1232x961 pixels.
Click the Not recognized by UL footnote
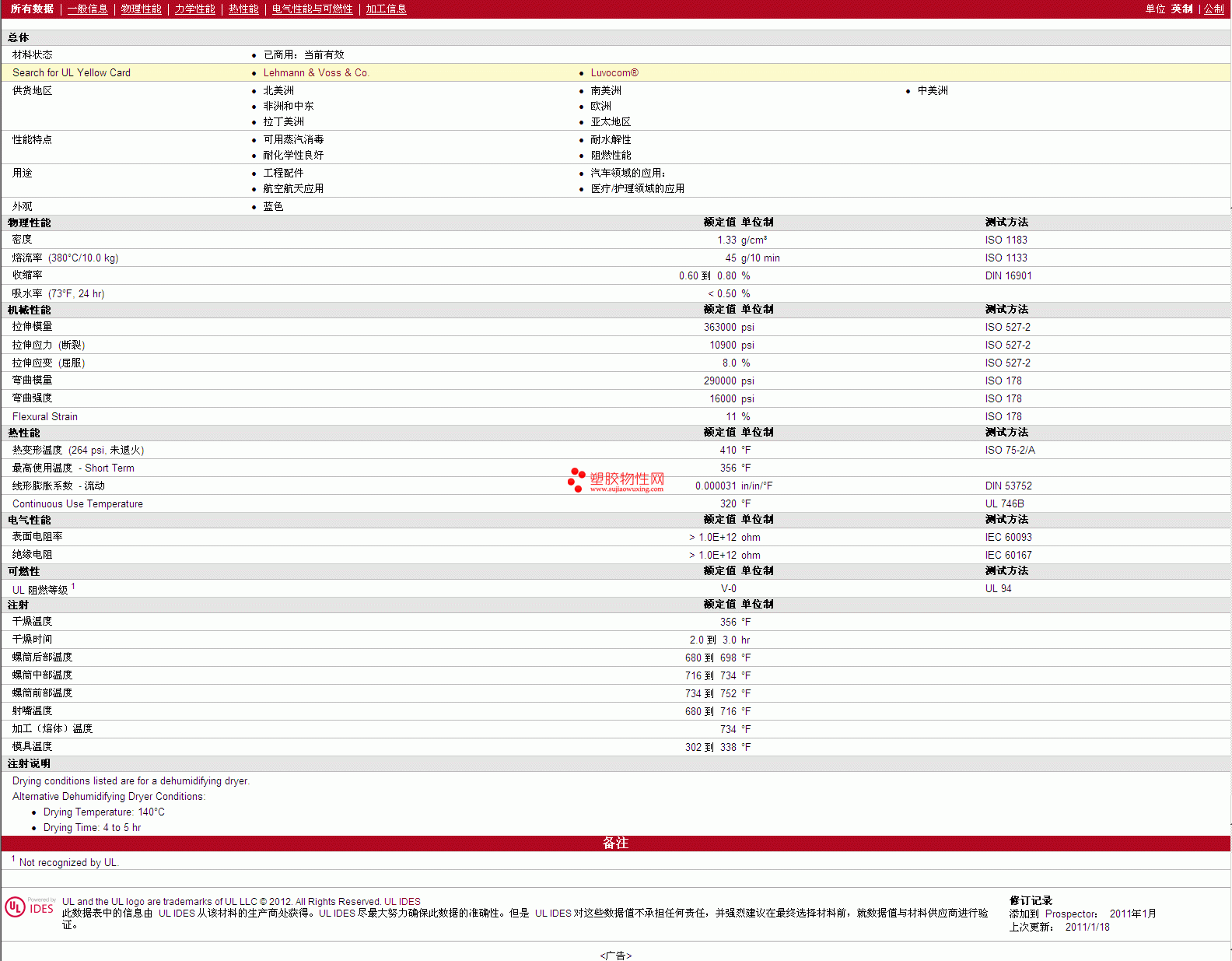tap(68, 863)
